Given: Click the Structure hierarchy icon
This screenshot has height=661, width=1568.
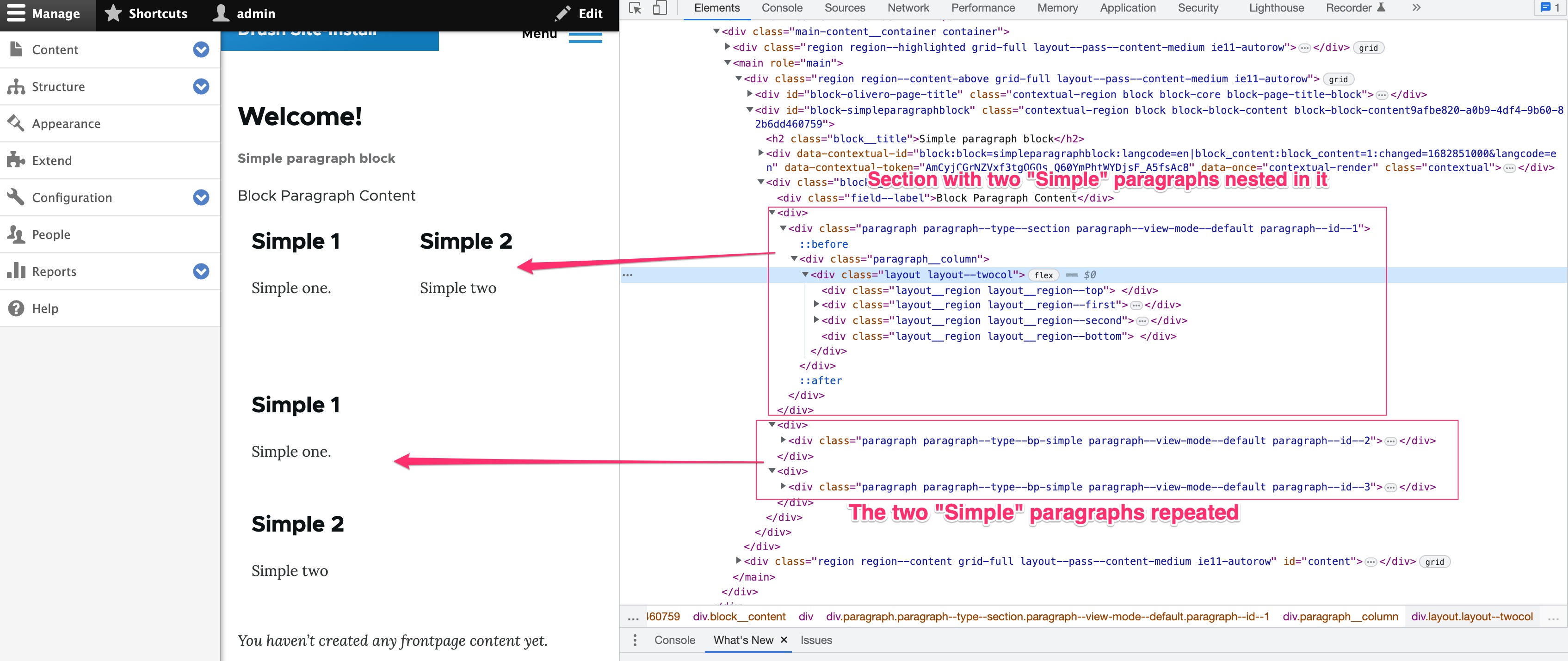Looking at the screenshot, I should [x=17, y=86].
